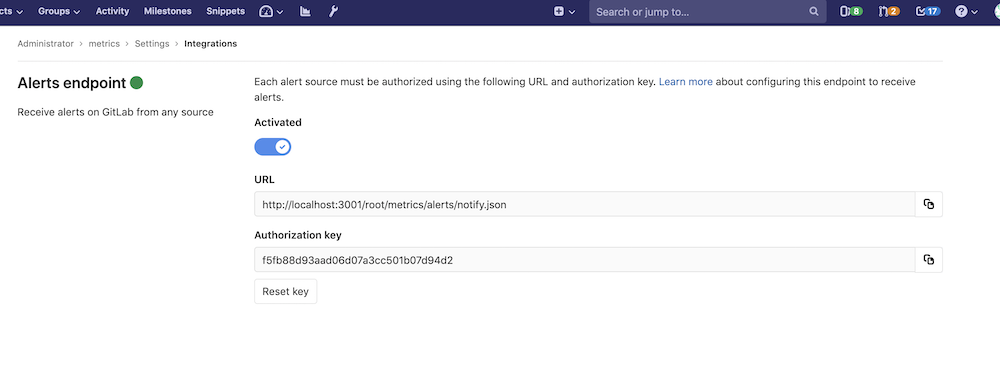This screenshot has height=387, width=1000.
Task: Open the Admin Area wrench icon
Action: point(333,11)
